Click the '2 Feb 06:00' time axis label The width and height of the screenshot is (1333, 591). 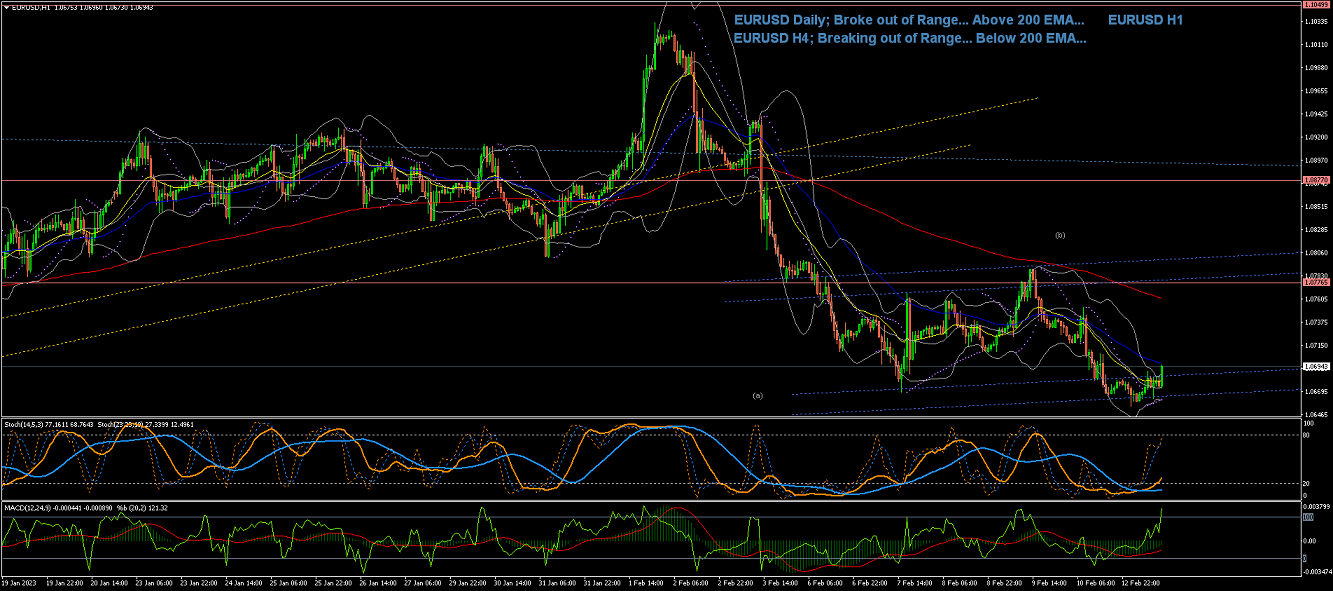click(x=692, y=582)
